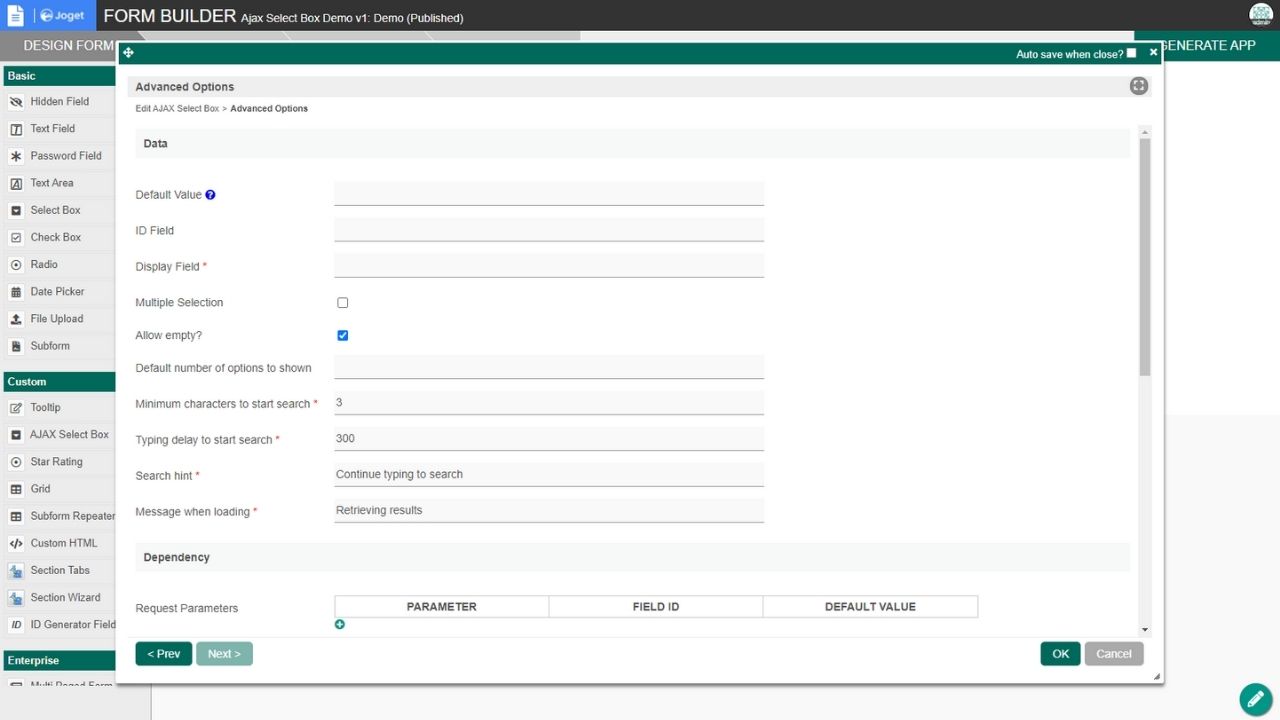Toggle Auto save when close checkbox
Screen dimensions: 1280x720
pos(1131,53)
